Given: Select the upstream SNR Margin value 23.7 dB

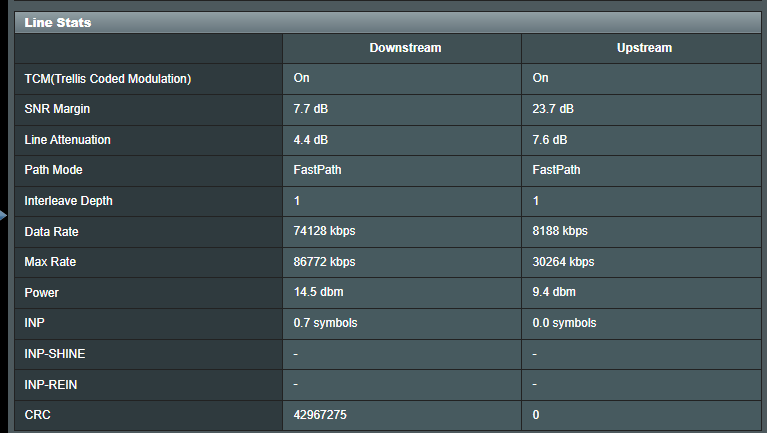Looking at the screenshot, I should [x=553, y=109].
